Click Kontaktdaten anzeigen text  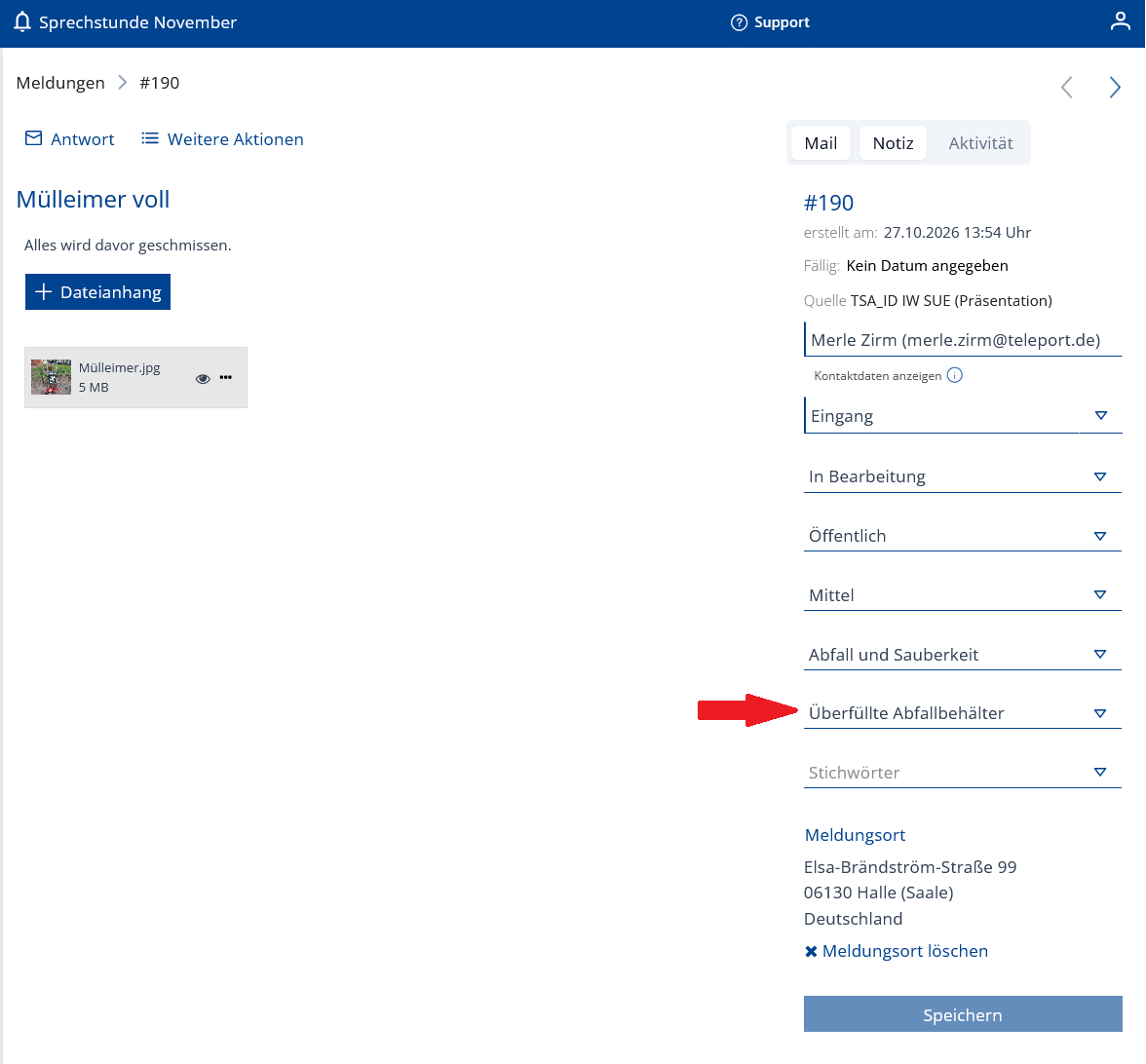(x=877, y=376)
